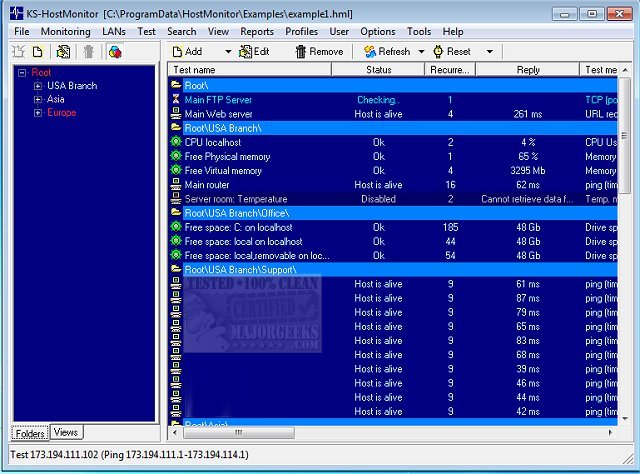Open the Monitoring menu

click(x=66, y=32)
